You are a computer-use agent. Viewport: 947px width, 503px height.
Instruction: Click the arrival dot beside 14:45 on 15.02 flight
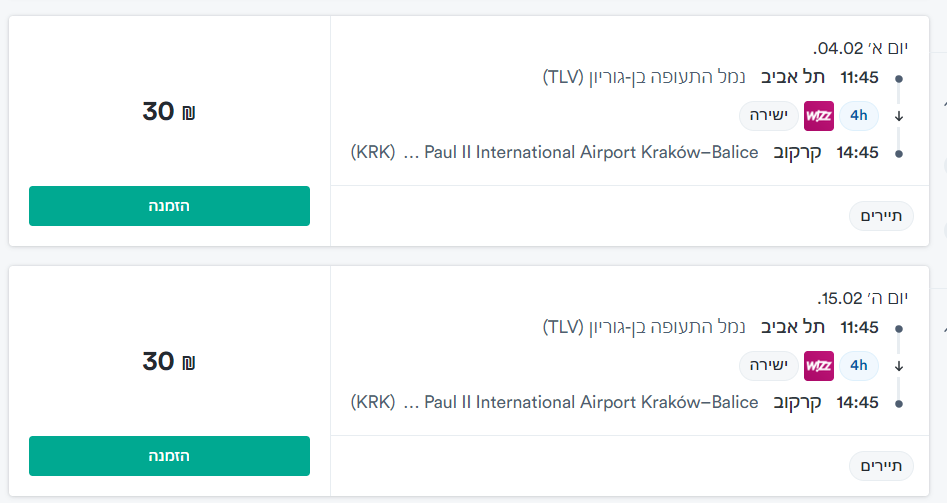[899, 404]
